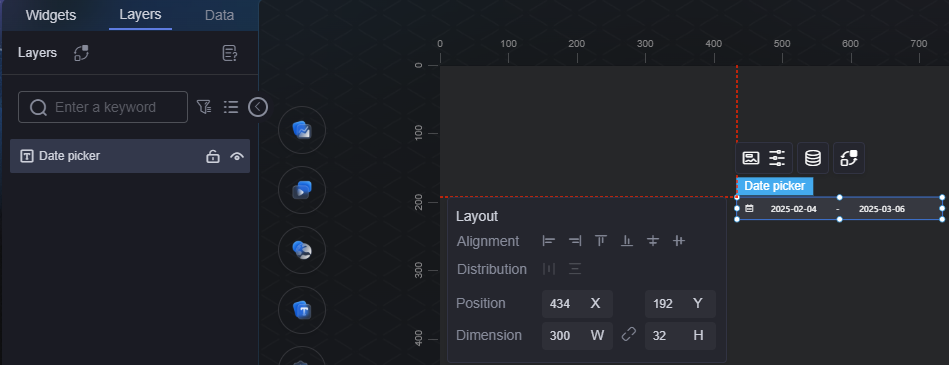Collapse the Layers side panel arrow
The image size is (949, 365).
pos(258,107)
